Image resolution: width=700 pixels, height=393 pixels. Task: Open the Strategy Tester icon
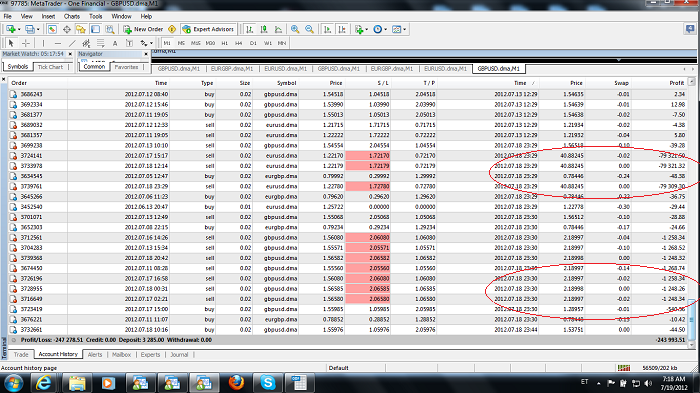tap(110, 29)
